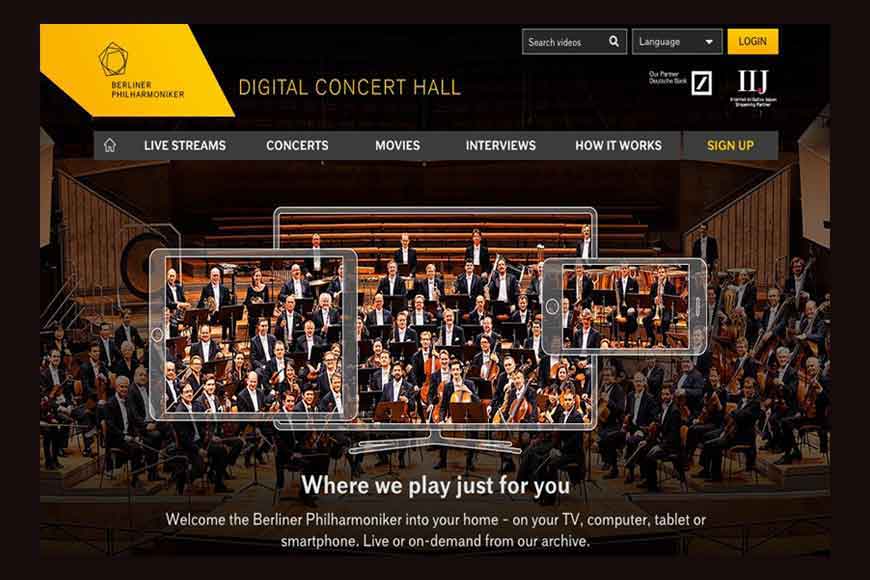The image size is (870, 580).
Task: Go to the Concerts section
Action: click(297, 145)
